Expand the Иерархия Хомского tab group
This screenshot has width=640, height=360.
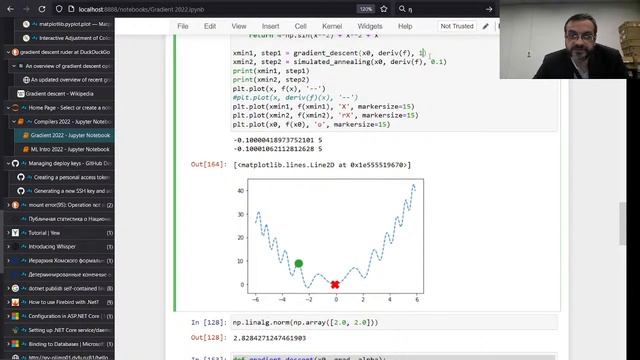8,260
